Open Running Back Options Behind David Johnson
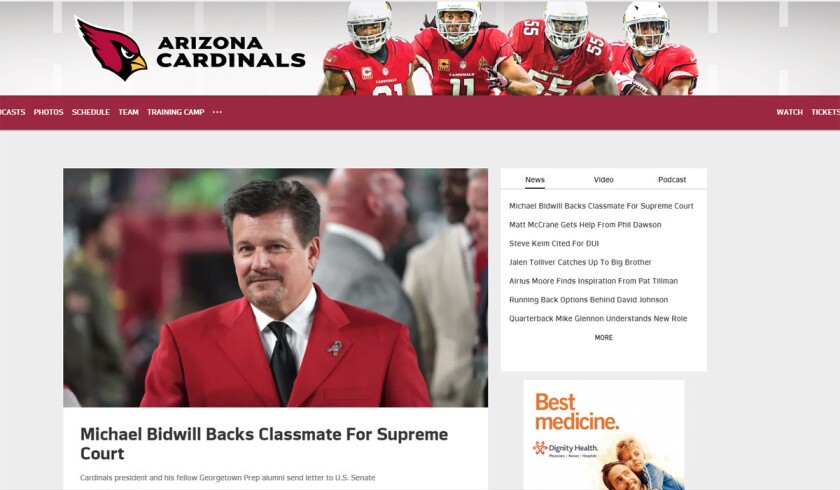Screen dimensions: 840x490 click(588, 300)
